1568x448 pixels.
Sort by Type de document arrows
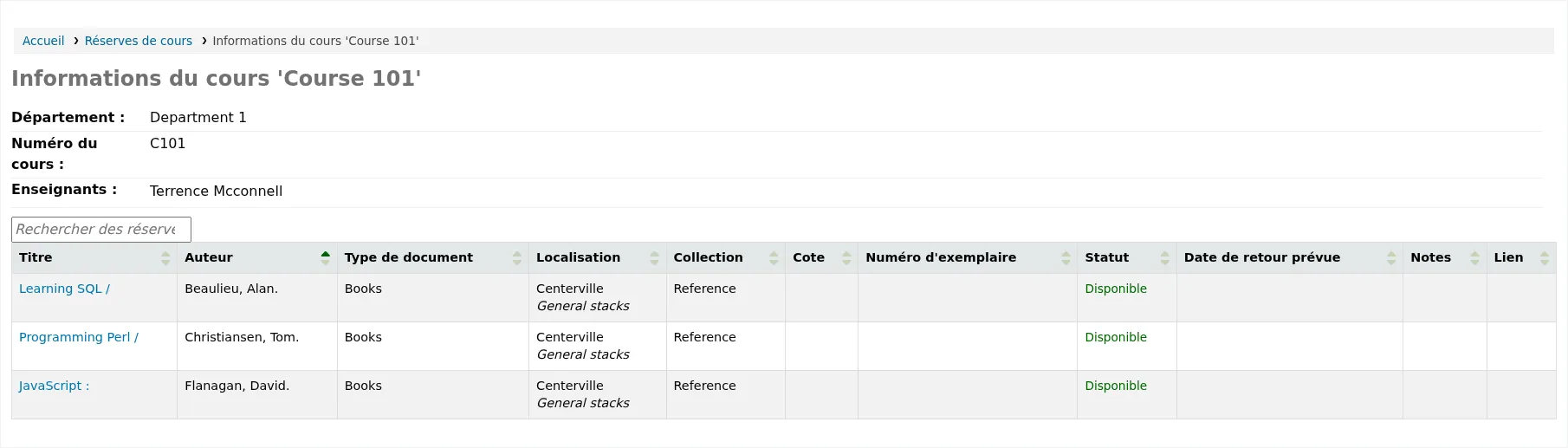(x=517, y=258)
